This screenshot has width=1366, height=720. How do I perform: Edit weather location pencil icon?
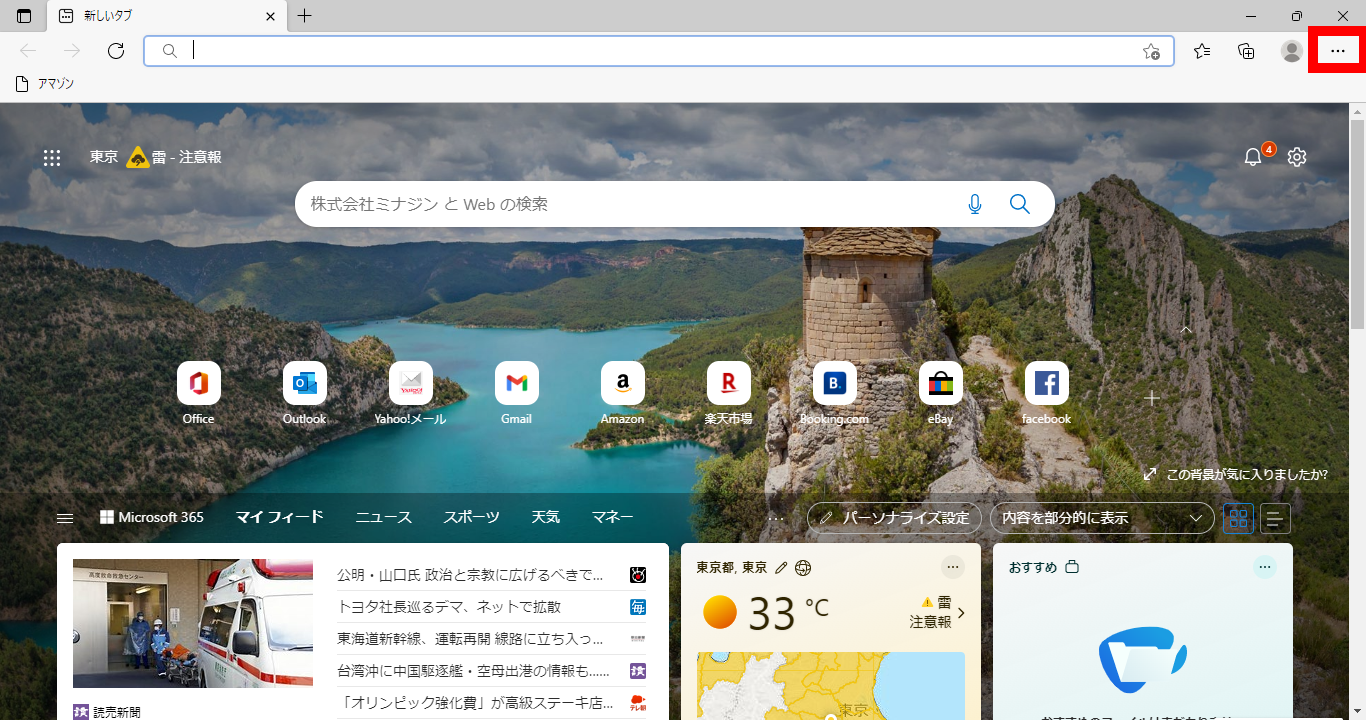point(782,568)
